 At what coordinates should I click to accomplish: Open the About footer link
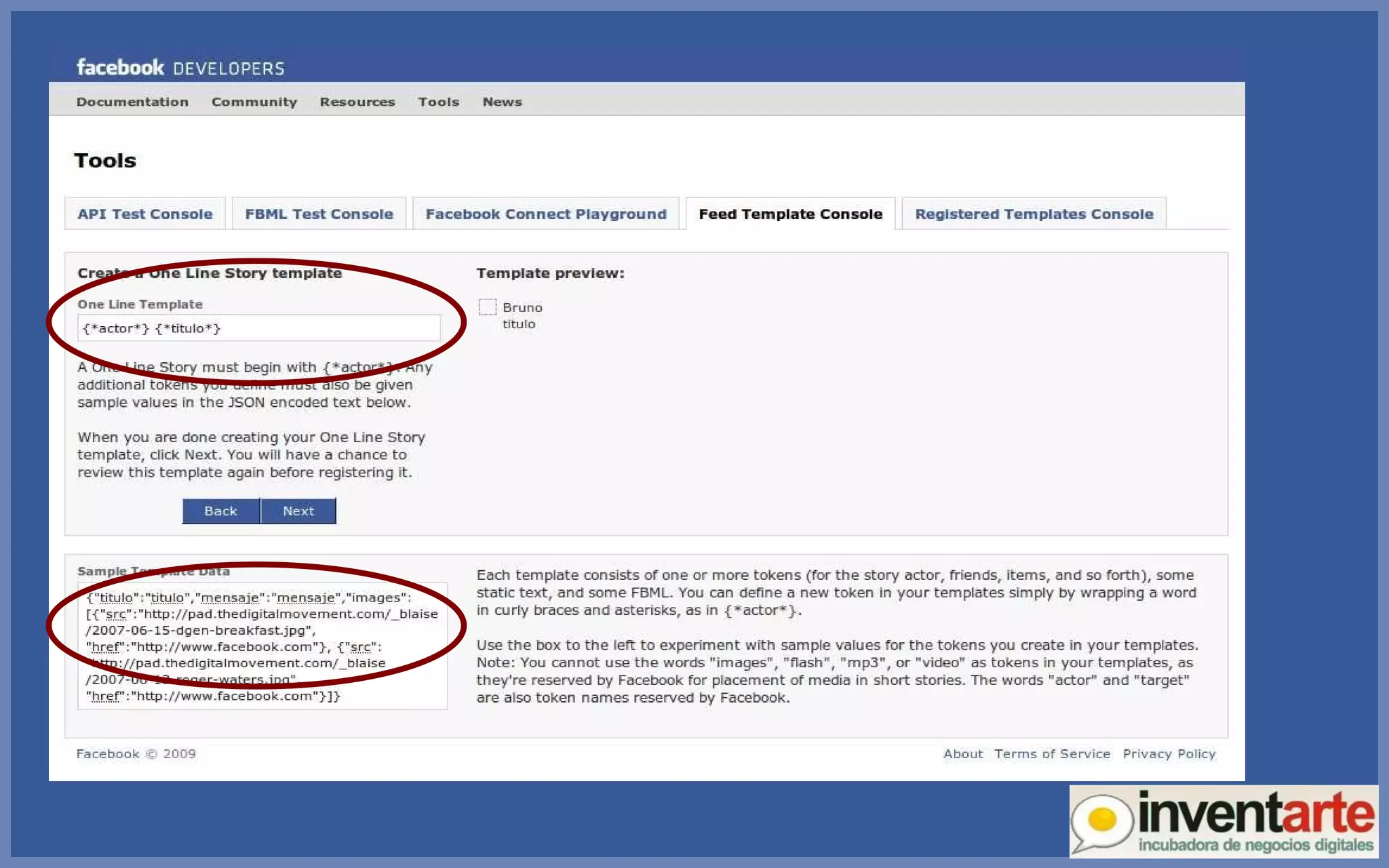pos(963,754)
